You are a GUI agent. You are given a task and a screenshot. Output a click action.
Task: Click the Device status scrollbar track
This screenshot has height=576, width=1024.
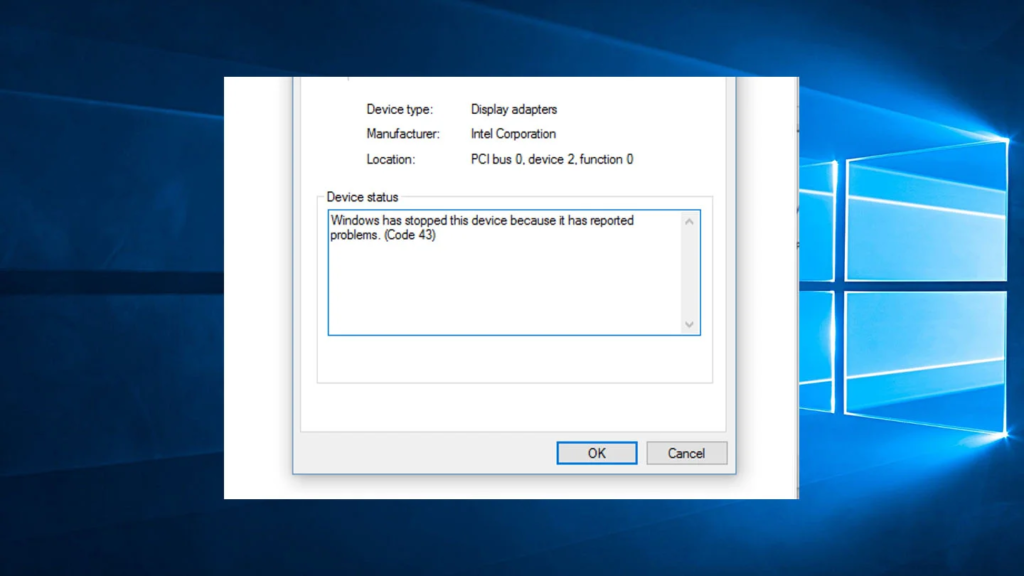tap(689, 273)
